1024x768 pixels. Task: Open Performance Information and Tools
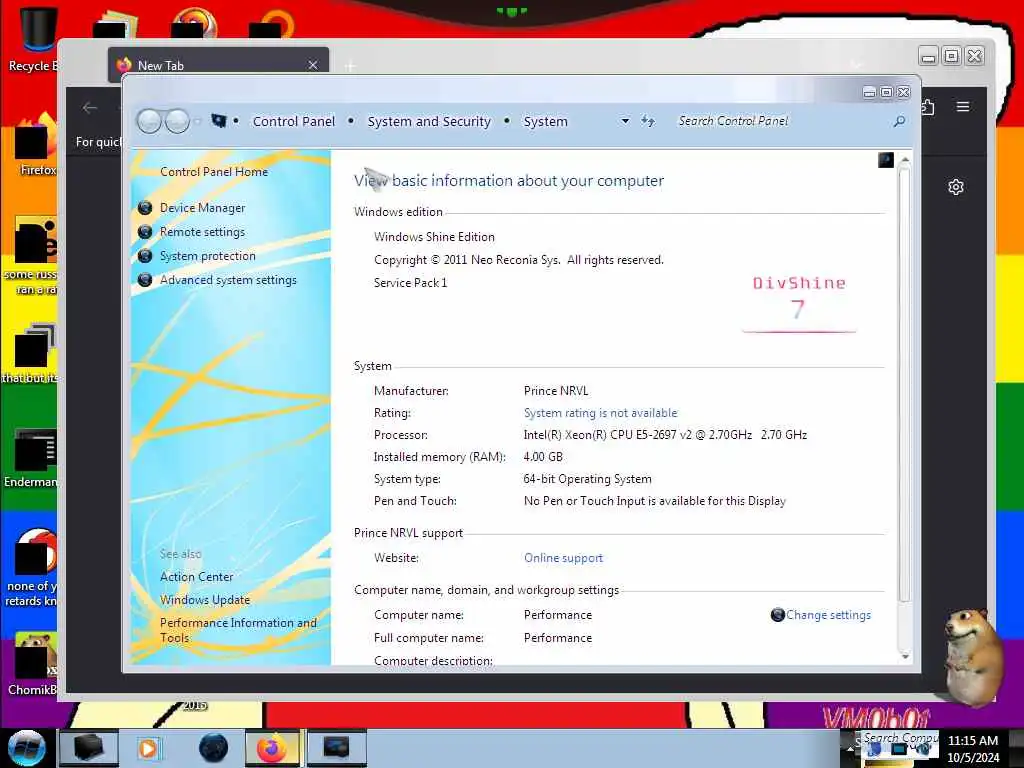[x=238, y=630]
